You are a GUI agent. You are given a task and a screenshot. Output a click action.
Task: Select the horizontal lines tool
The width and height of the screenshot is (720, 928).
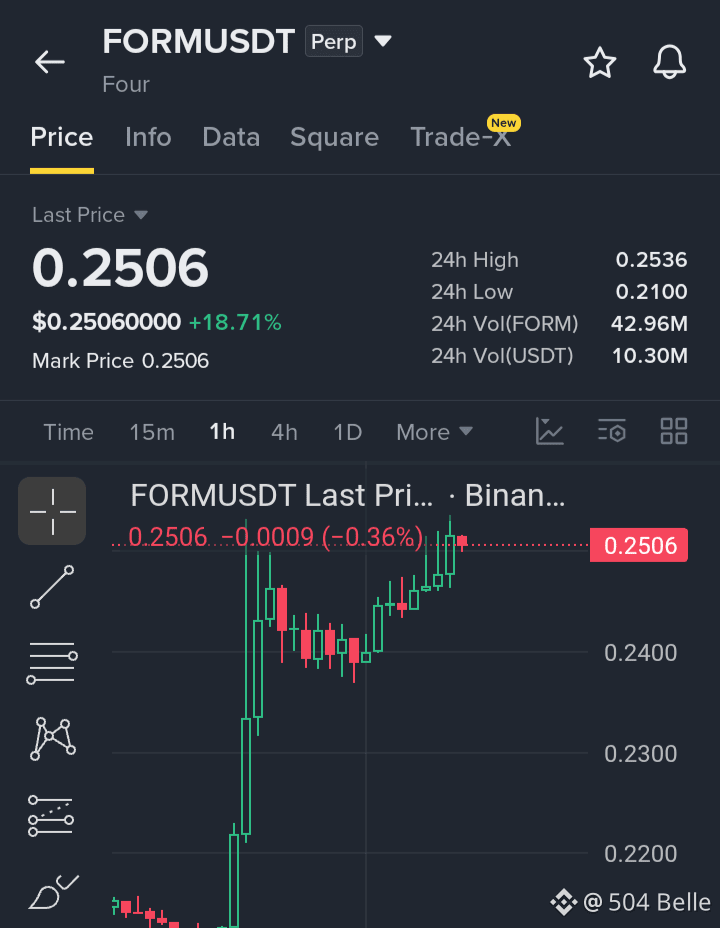(x=52, y=663)
